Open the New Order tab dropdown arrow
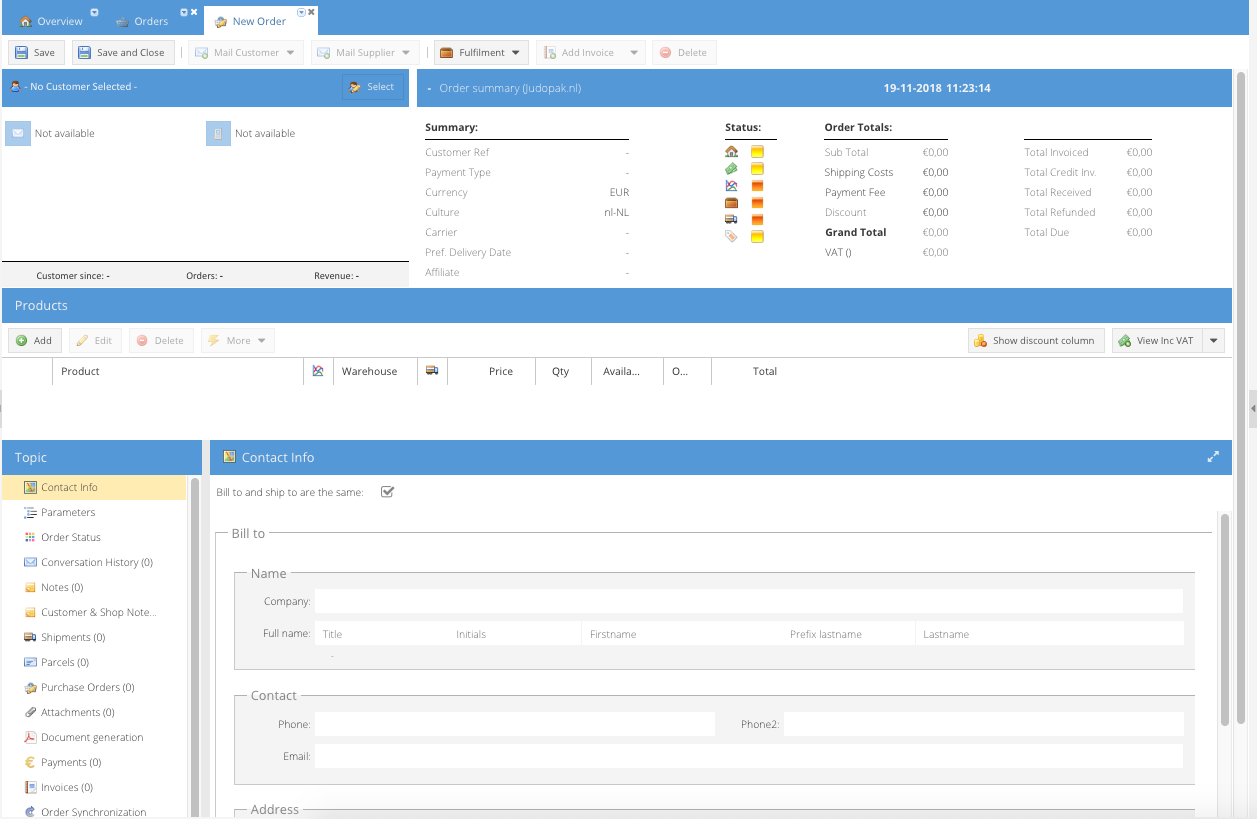 tap(302, 12)
